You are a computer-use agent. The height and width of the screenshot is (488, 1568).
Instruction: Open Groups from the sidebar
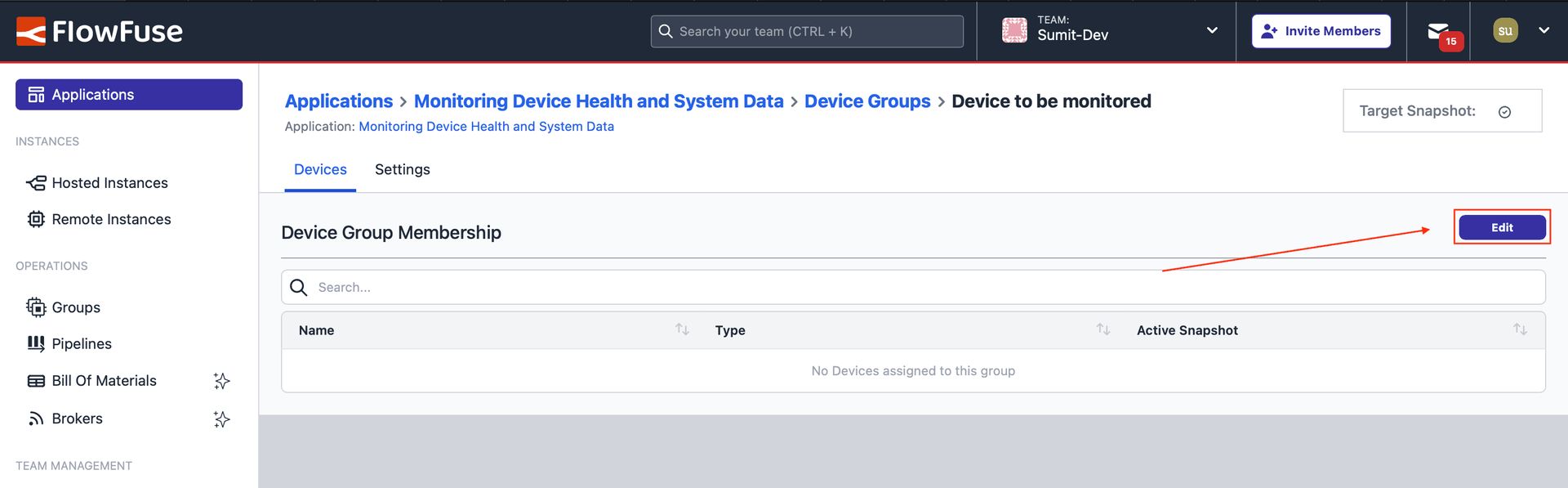(x=76, y=307)
